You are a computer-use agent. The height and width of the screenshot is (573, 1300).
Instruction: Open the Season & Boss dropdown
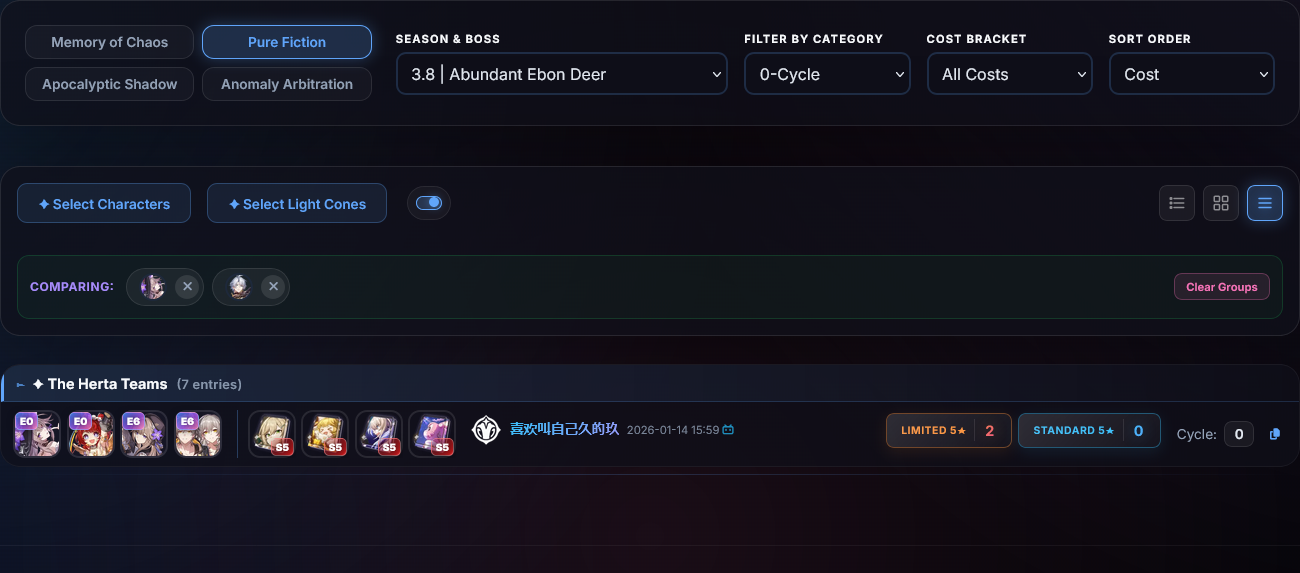561,74
